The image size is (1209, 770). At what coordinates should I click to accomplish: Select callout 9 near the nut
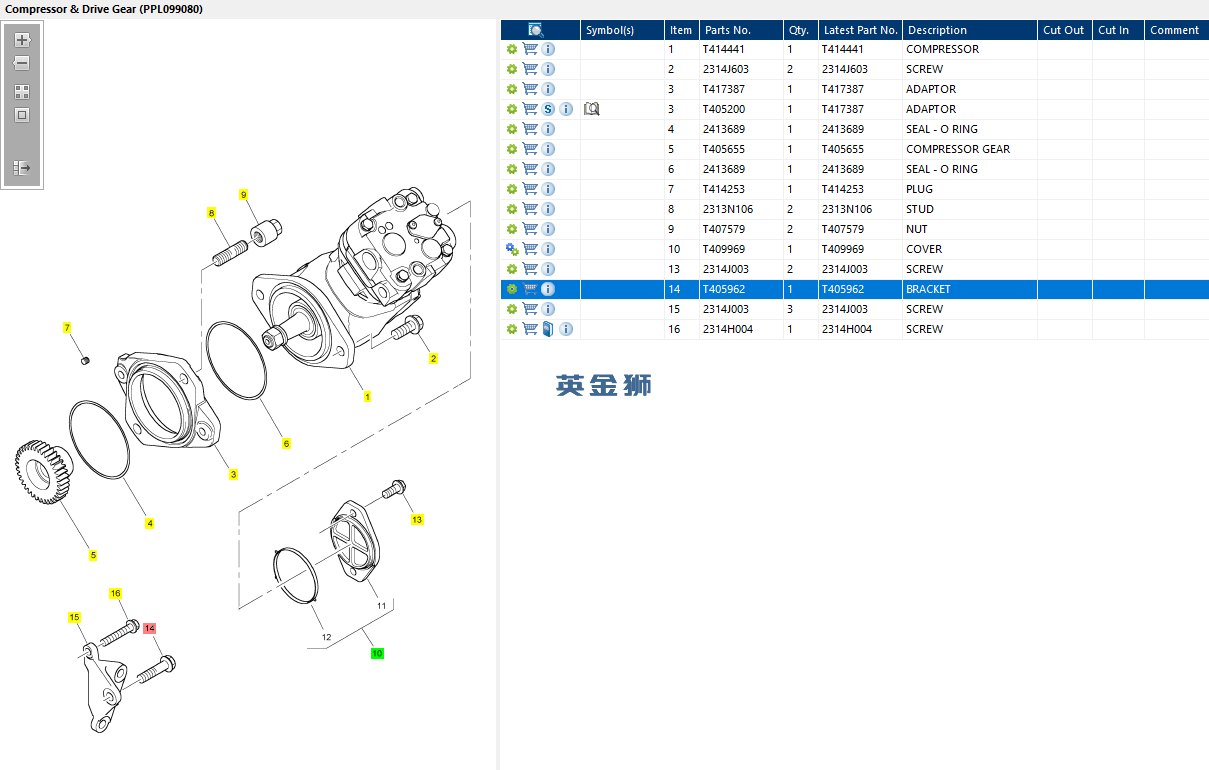243,195
